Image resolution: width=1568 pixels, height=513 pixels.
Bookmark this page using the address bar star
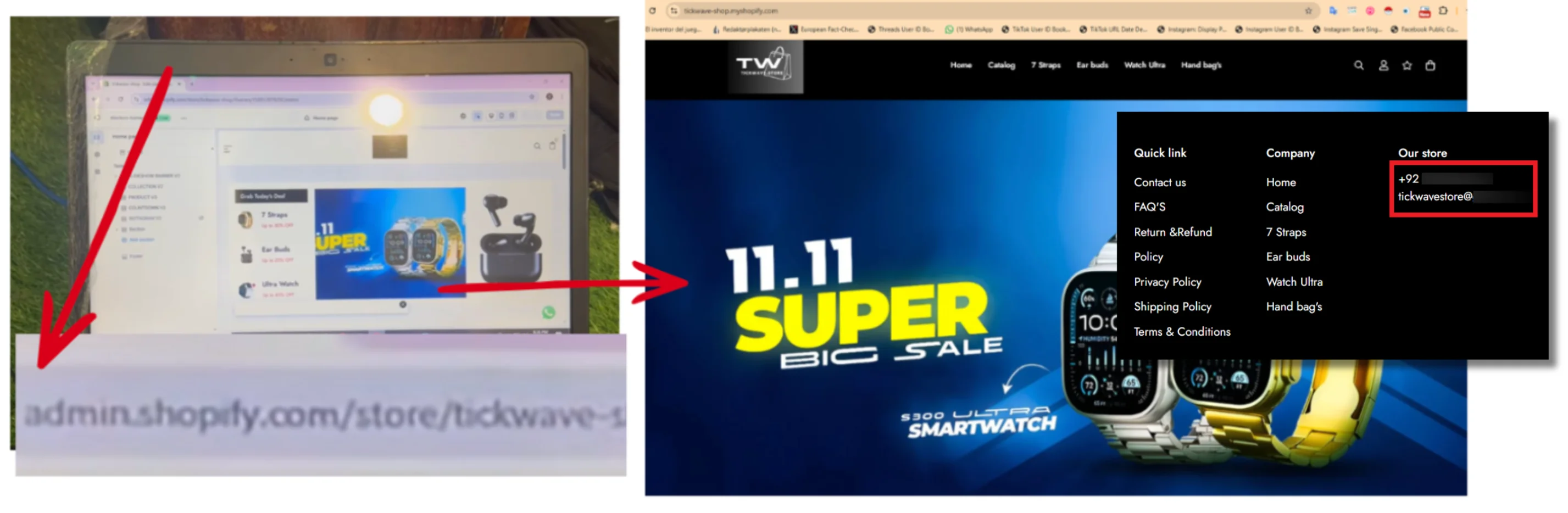1308,10
